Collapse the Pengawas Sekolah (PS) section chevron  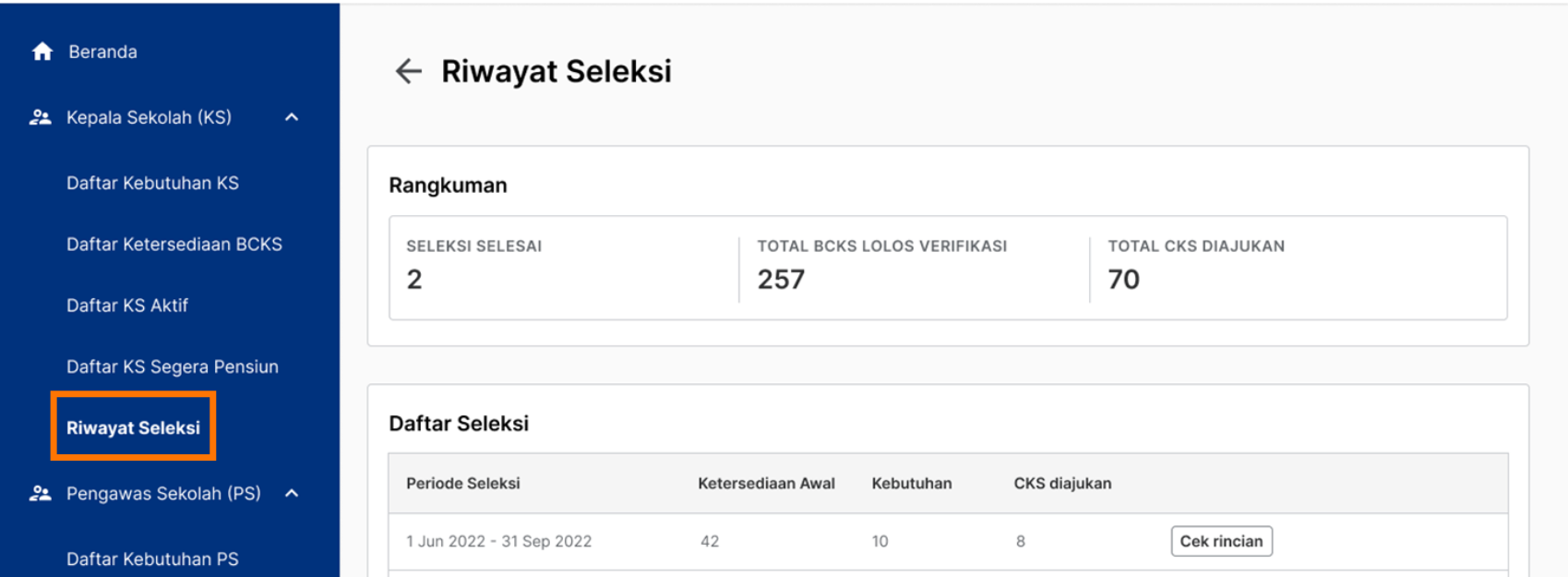[292, 493]
